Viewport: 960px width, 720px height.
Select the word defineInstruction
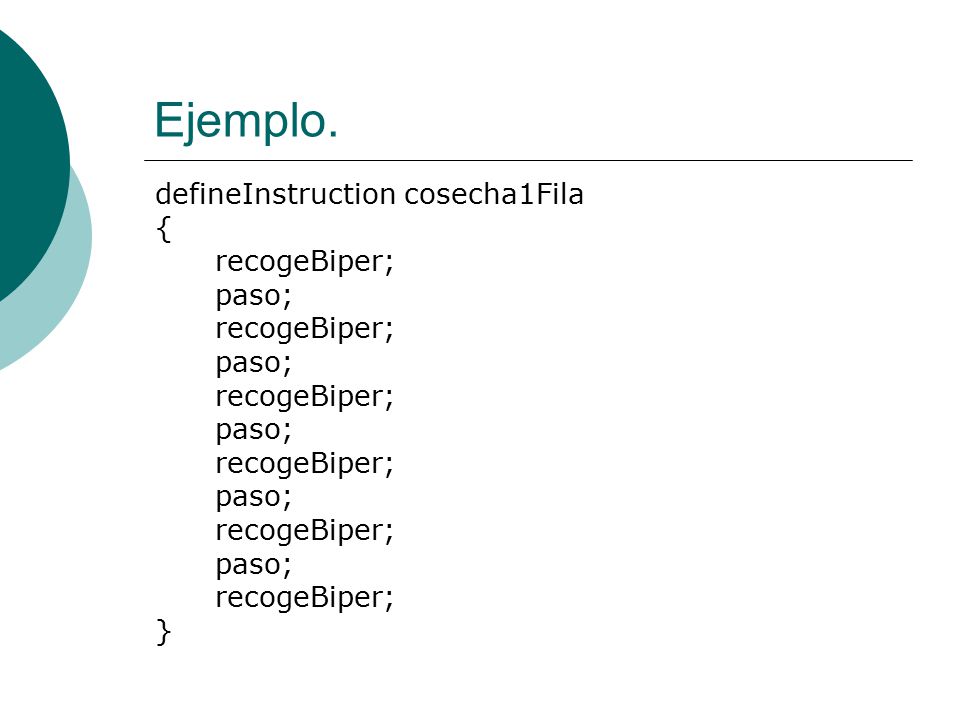click(x=276, y=194)
